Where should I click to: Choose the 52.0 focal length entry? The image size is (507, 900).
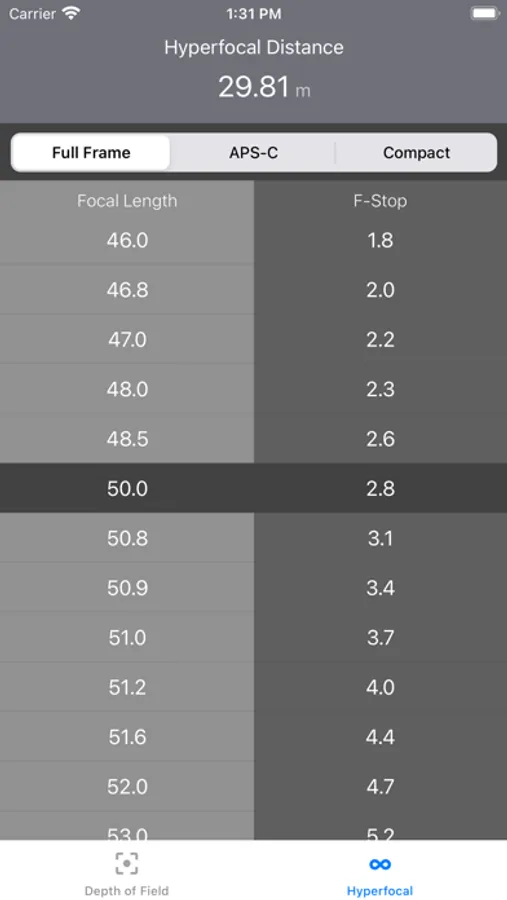click(127, 786)
